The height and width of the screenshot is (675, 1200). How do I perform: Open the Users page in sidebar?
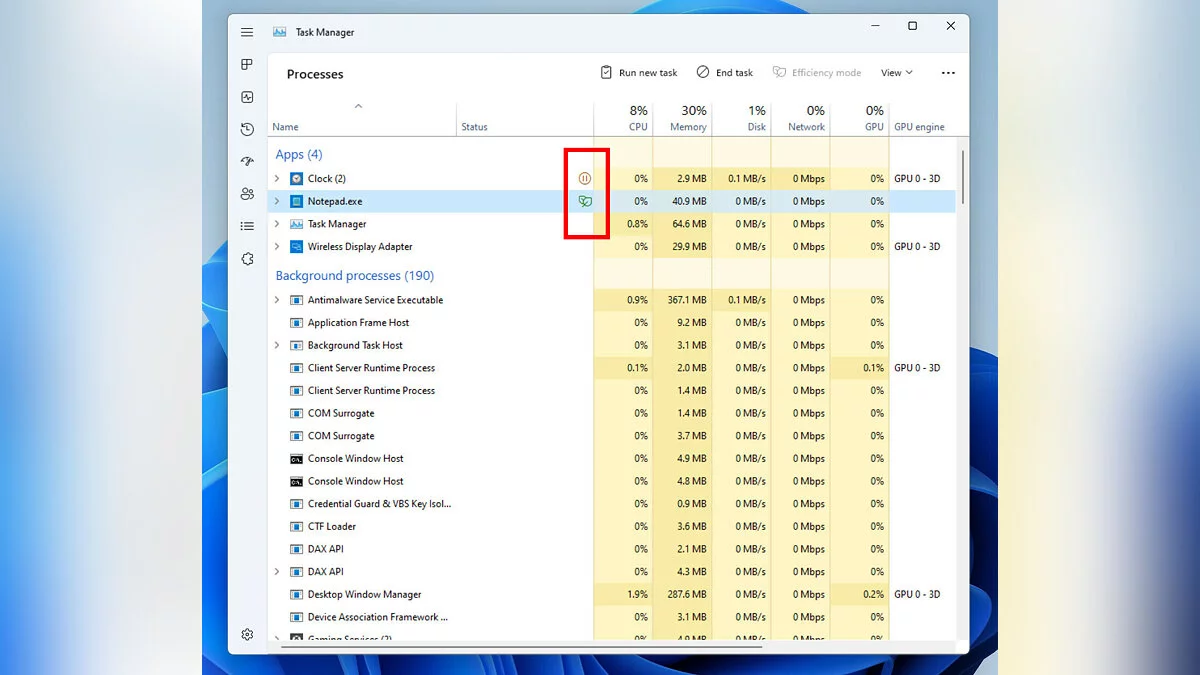pos(247,194)
